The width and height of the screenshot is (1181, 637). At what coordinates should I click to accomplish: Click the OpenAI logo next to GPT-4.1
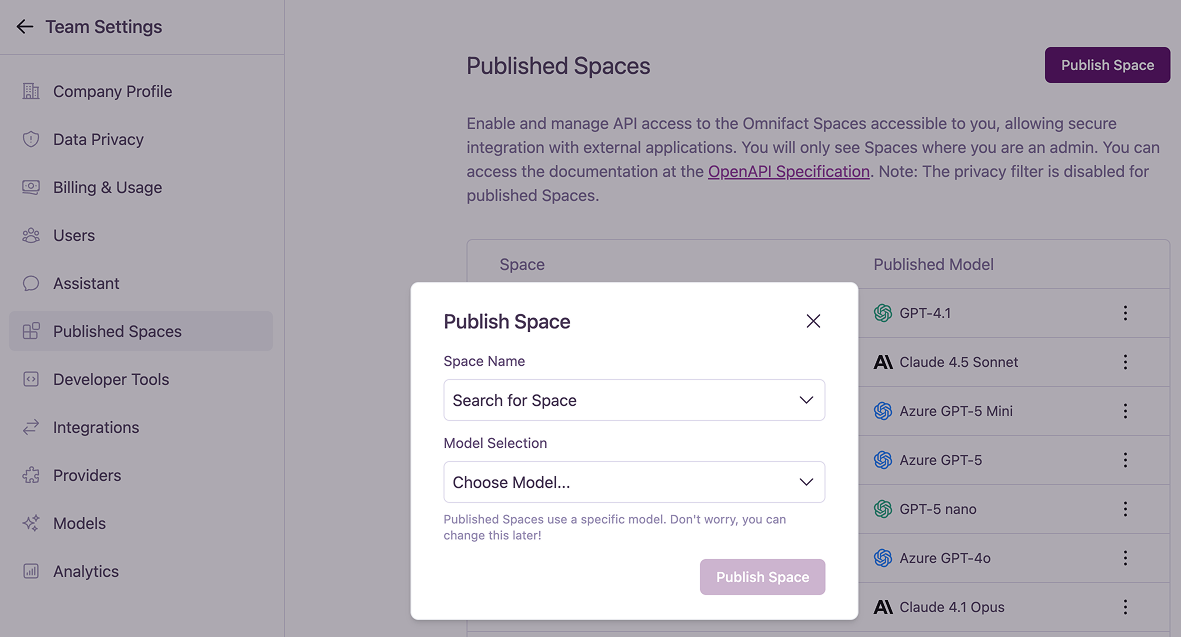pyautogui.click(x=883, y=312)
